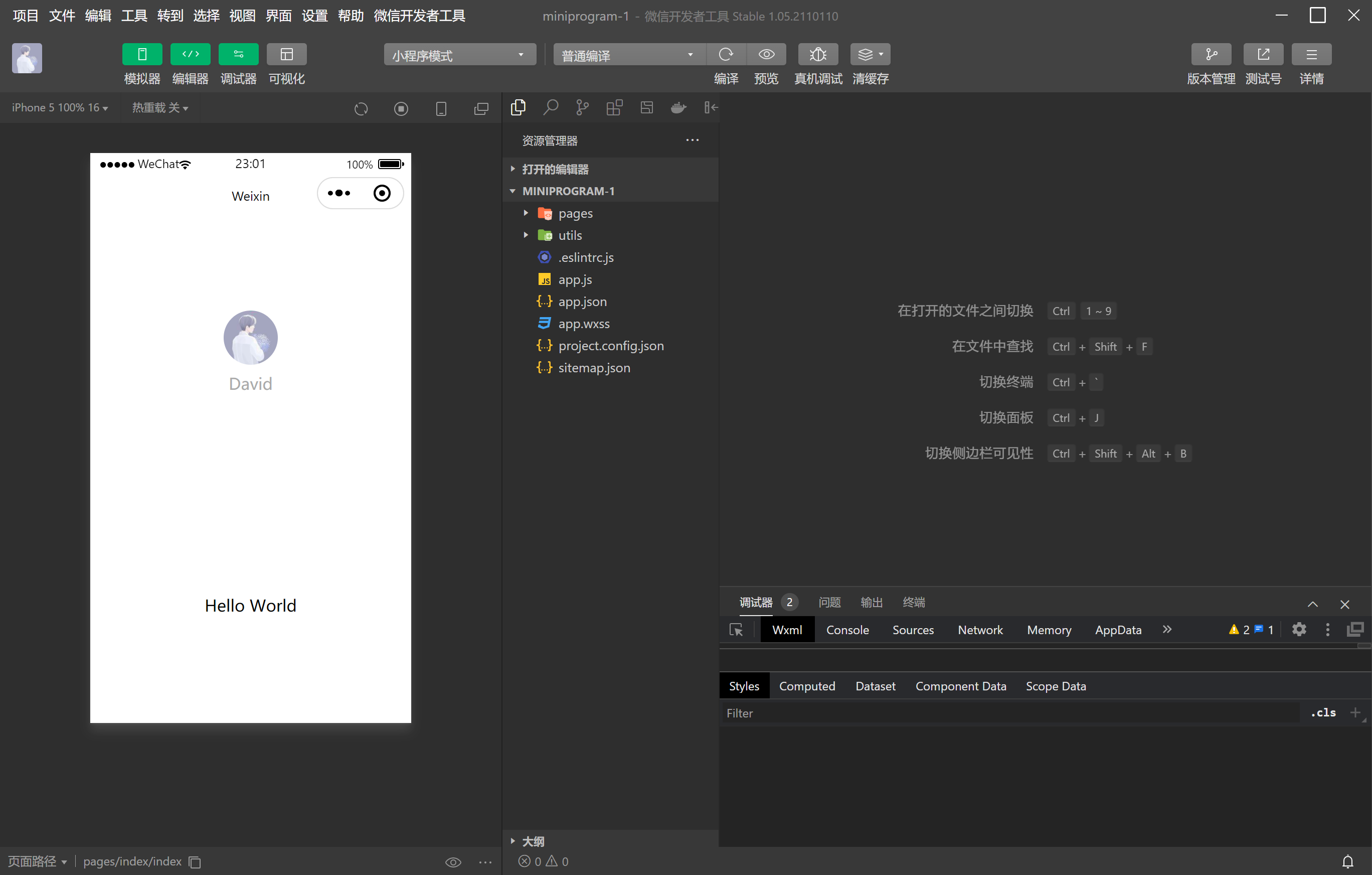Open debugger settings gear icon

(1298, 629)
